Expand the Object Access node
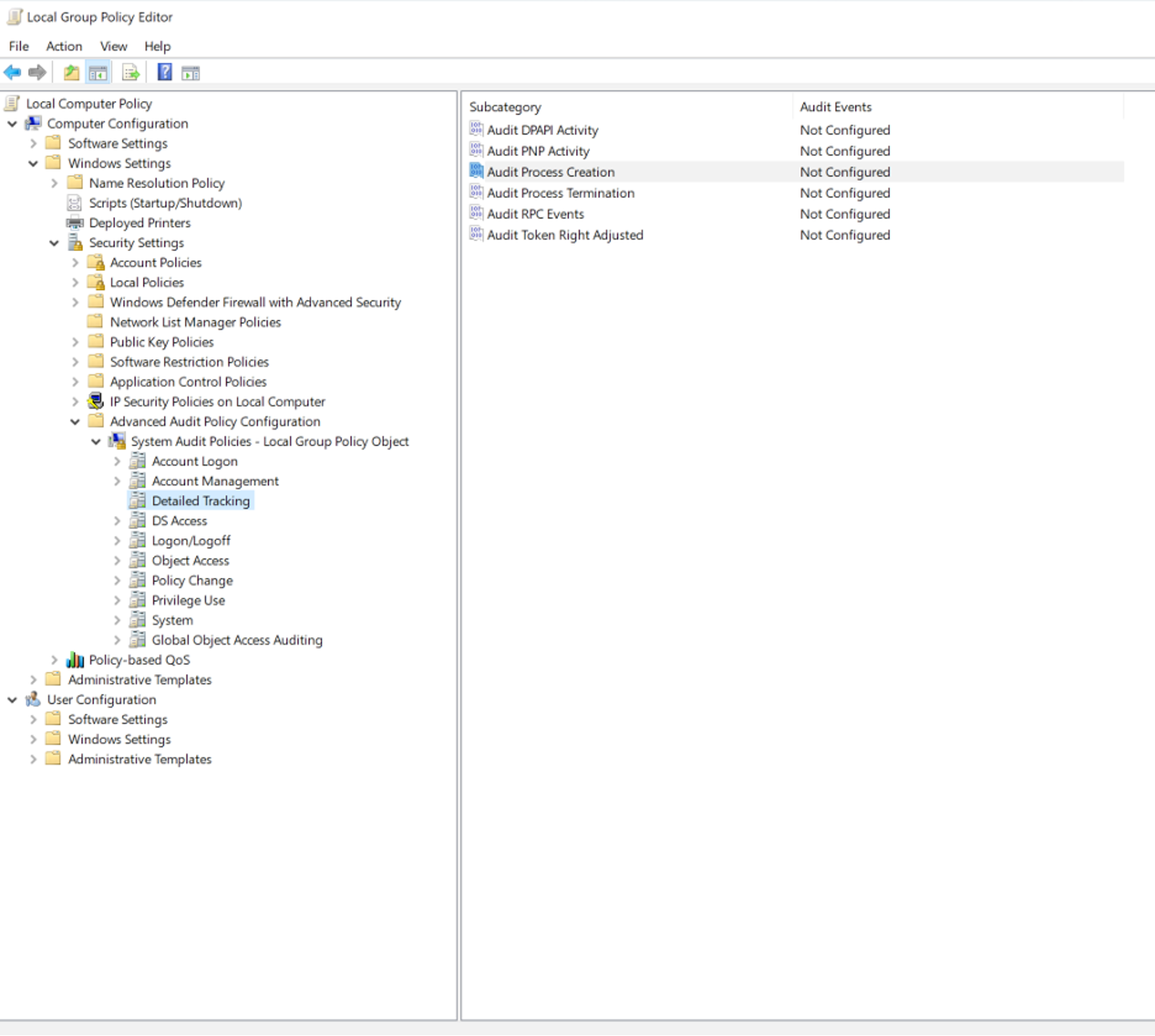This screenshot has height=1036, width=1155. click(x=117, y=561)
